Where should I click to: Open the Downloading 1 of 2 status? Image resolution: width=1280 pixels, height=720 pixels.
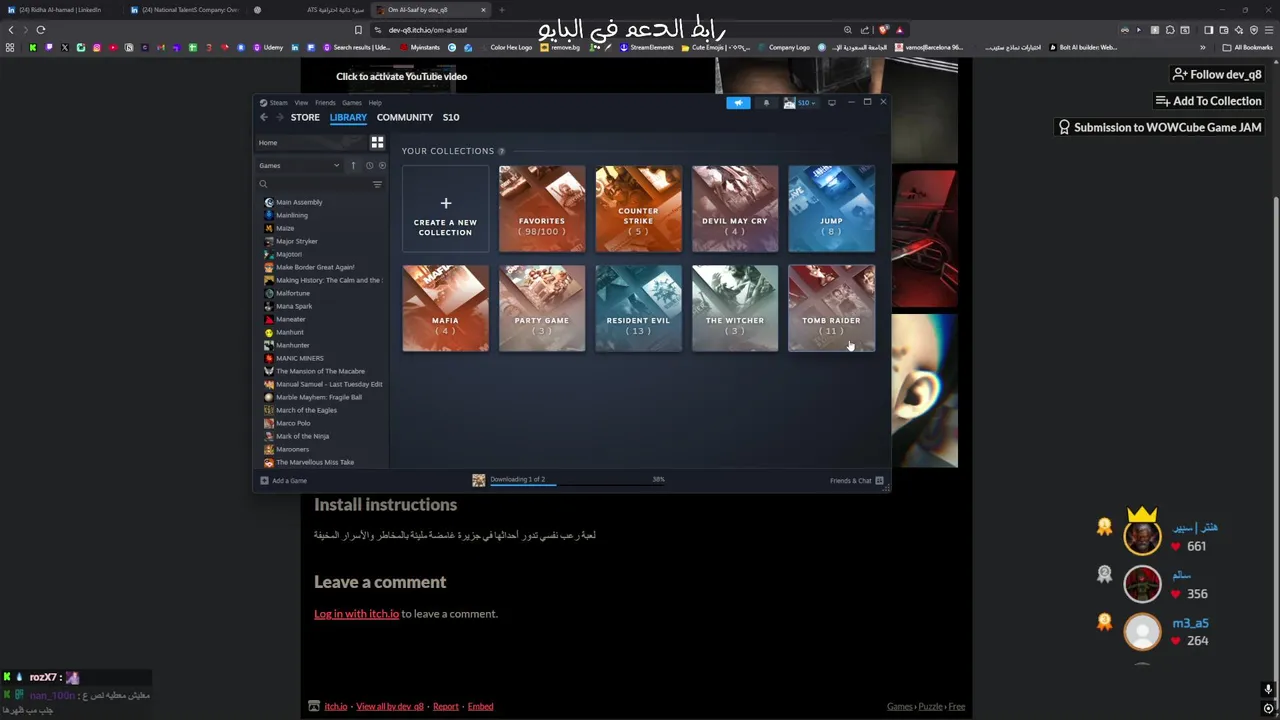point(518,480)
